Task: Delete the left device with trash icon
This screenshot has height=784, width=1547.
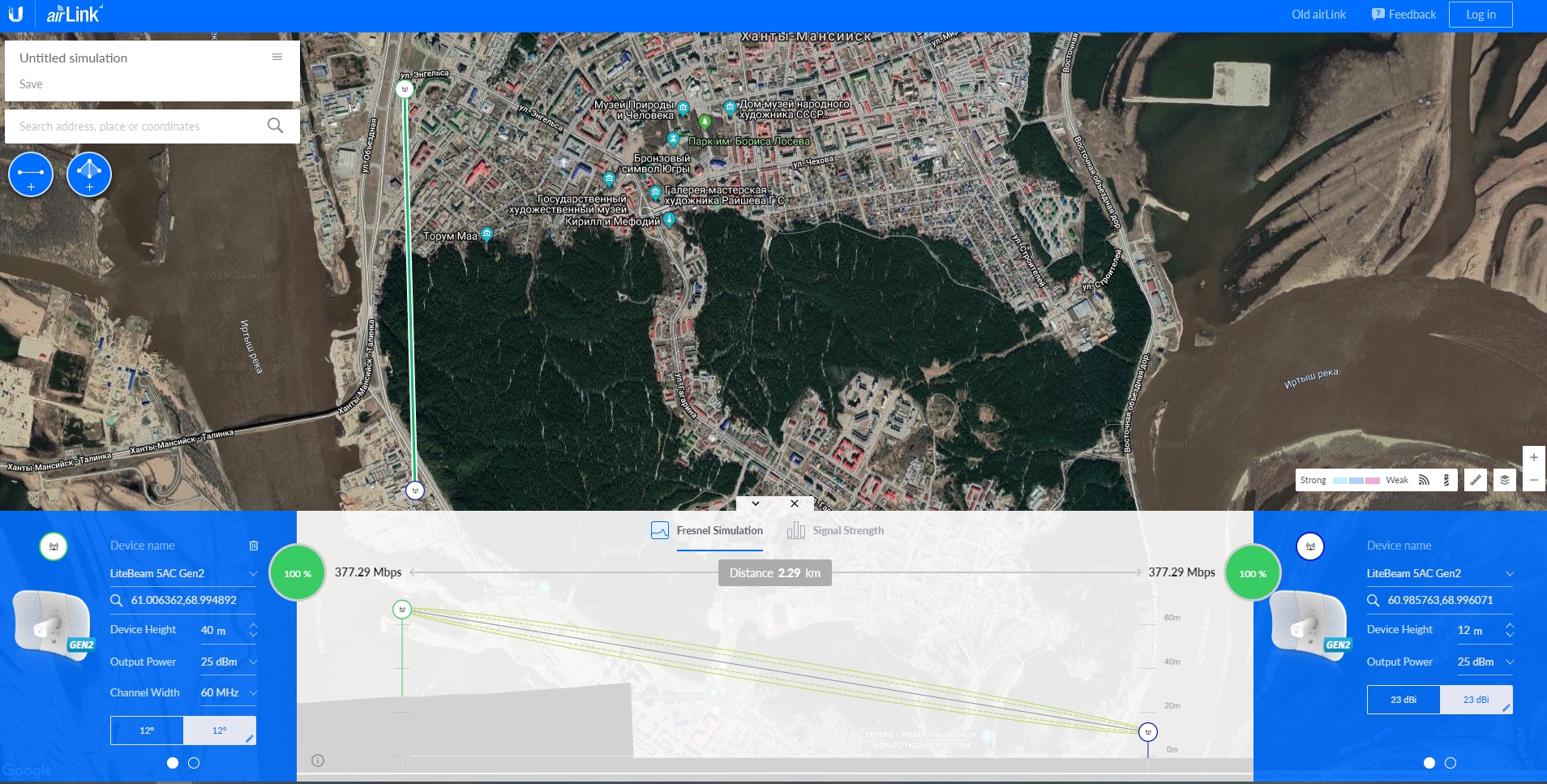Action: 254,546
